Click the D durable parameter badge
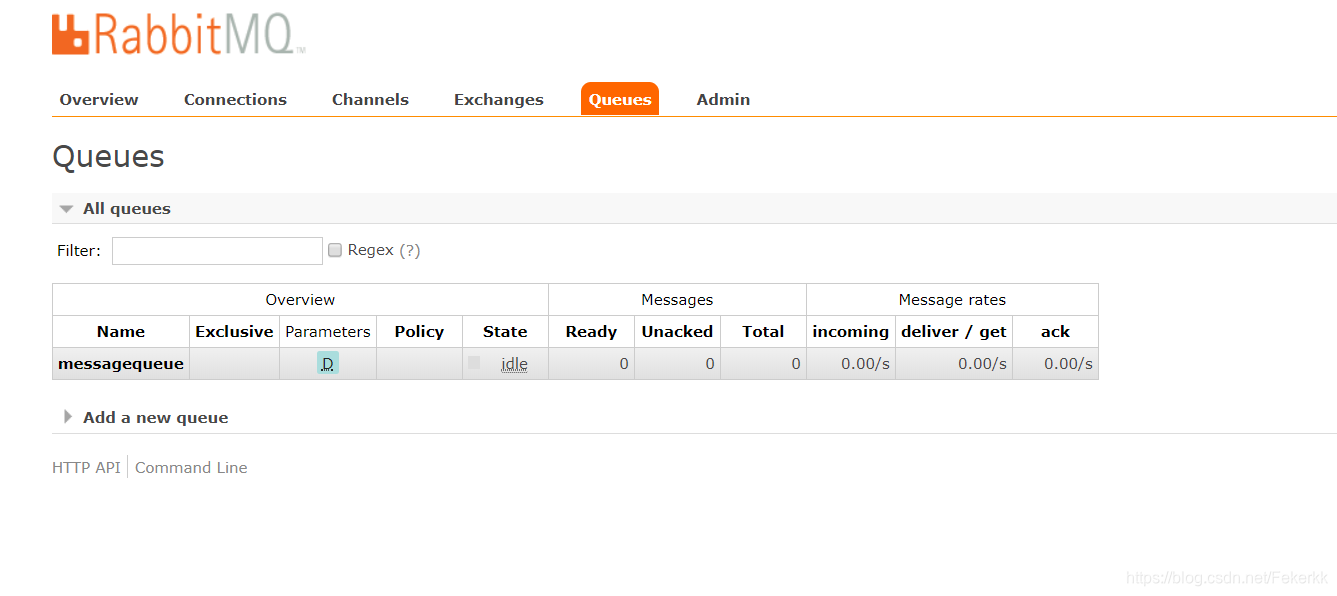Image resolution: width=1337 pixels, height=596 pixels. 328,364
